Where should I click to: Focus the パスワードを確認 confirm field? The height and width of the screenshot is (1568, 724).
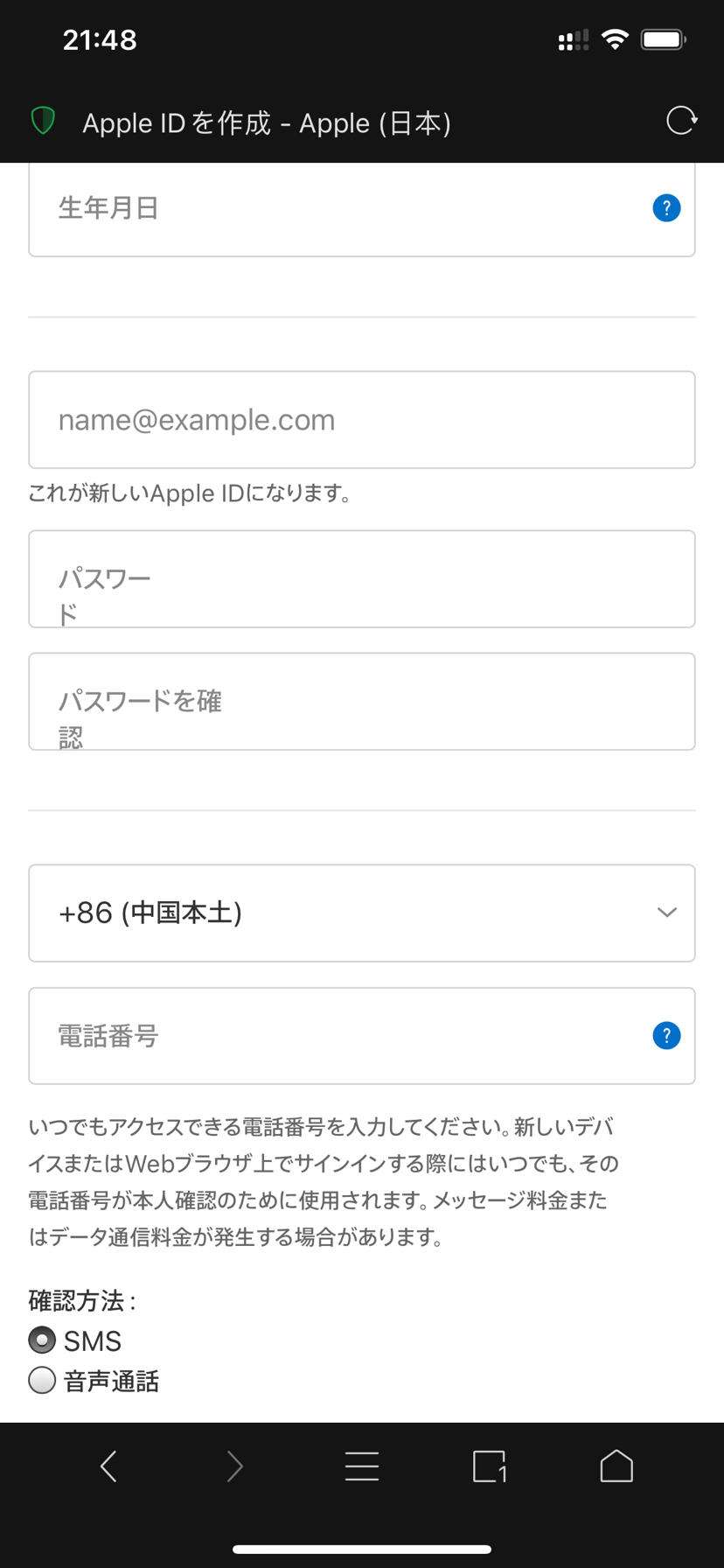pyautogui.click(x=362, y=702)
